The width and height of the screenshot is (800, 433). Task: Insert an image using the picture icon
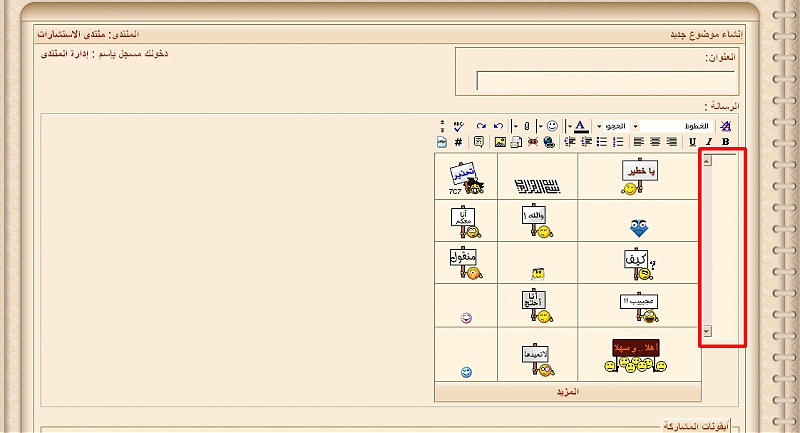pos(500,142)
